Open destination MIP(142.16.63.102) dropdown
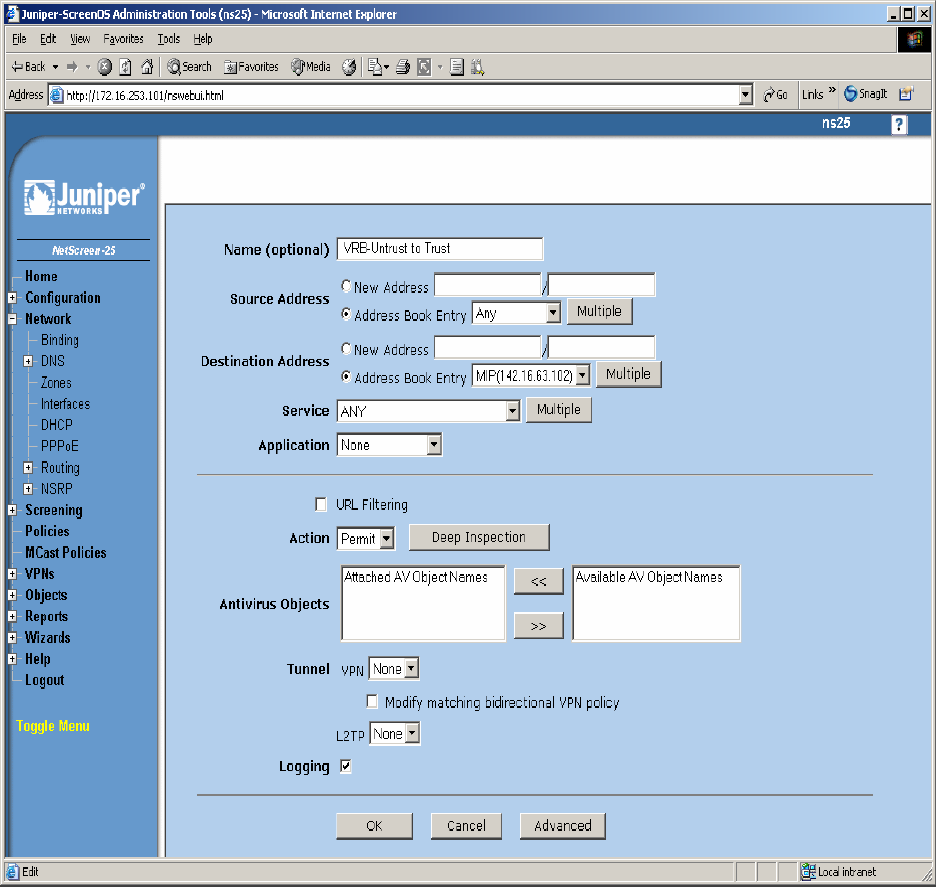Screen dimensions: 936x887 pos(531,375)
